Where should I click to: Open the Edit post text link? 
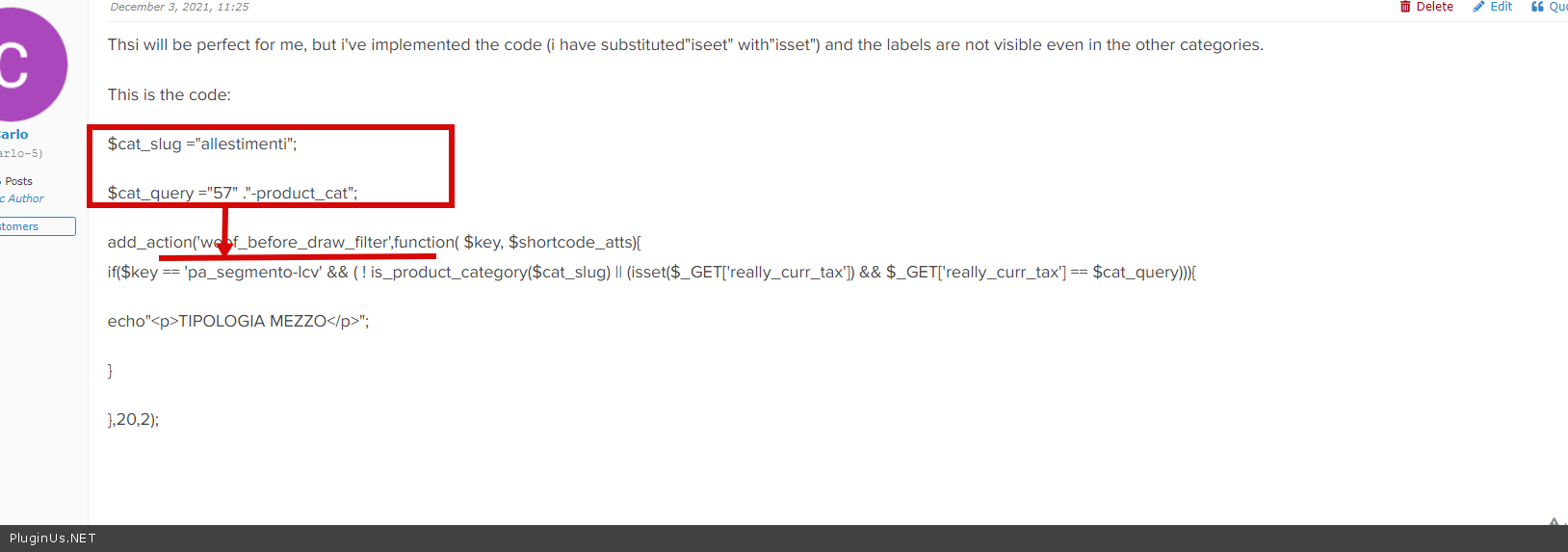pos(1501,7)
